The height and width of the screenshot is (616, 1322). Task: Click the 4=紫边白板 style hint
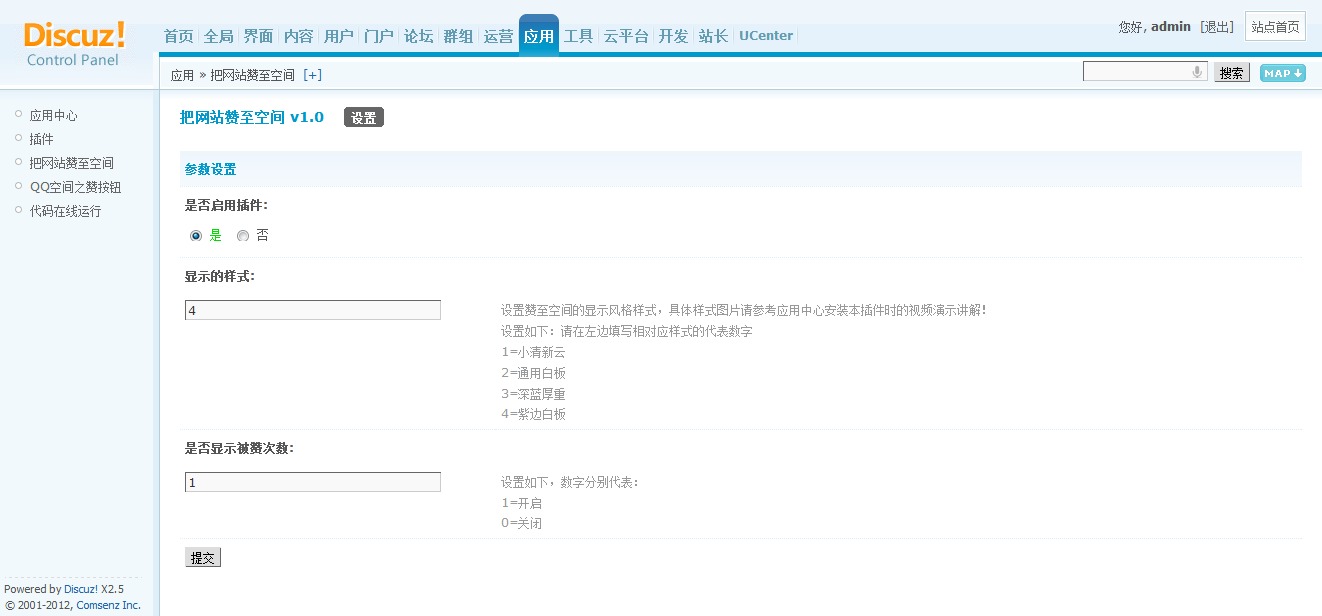click(533, 414)
